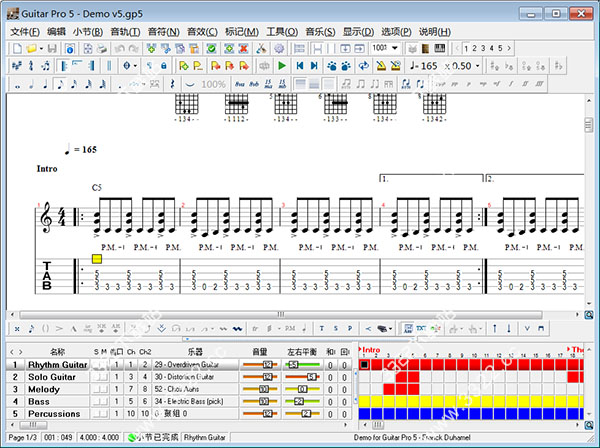600x448 pixels.
Task: Switch to track 5 in the toolbar numbers
Action: [500, 48]
